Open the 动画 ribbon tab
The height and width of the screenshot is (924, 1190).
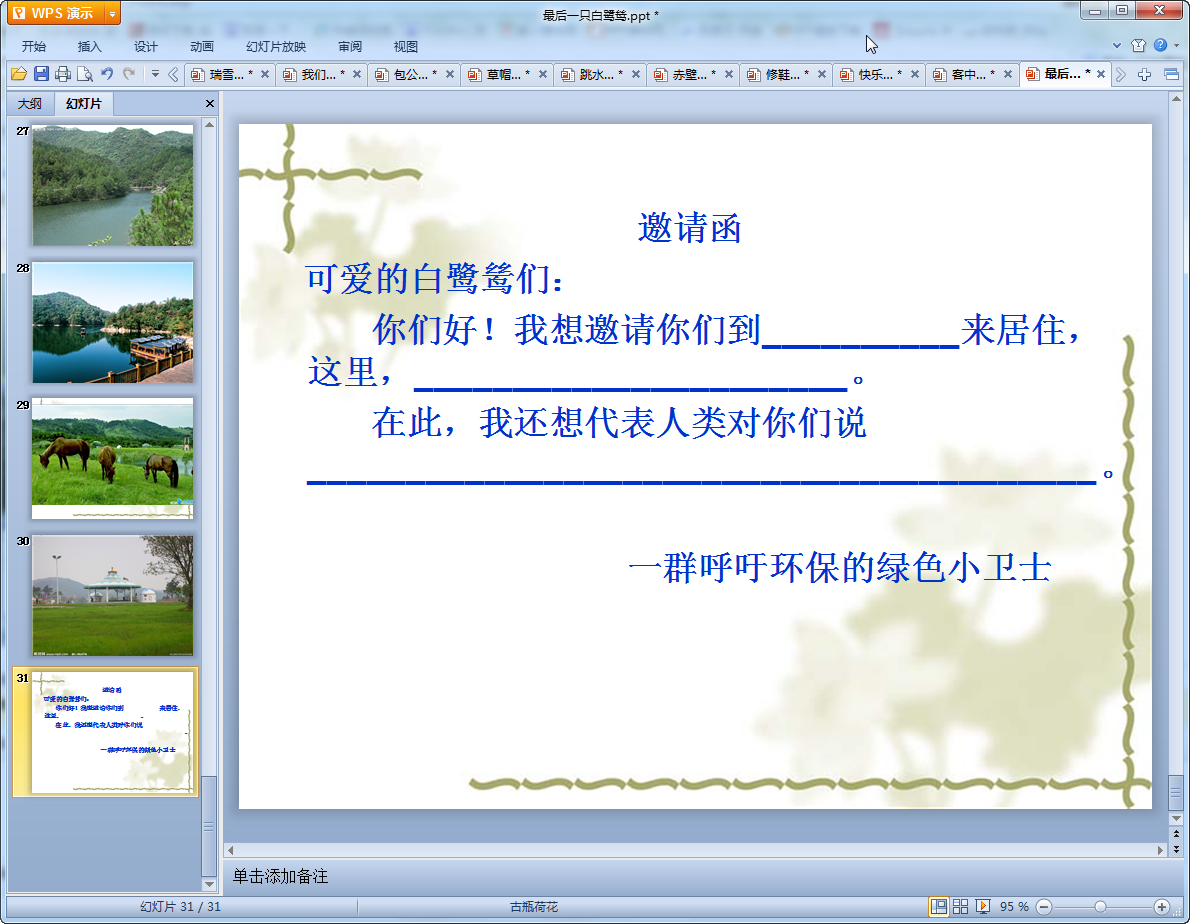coord(201,47)
